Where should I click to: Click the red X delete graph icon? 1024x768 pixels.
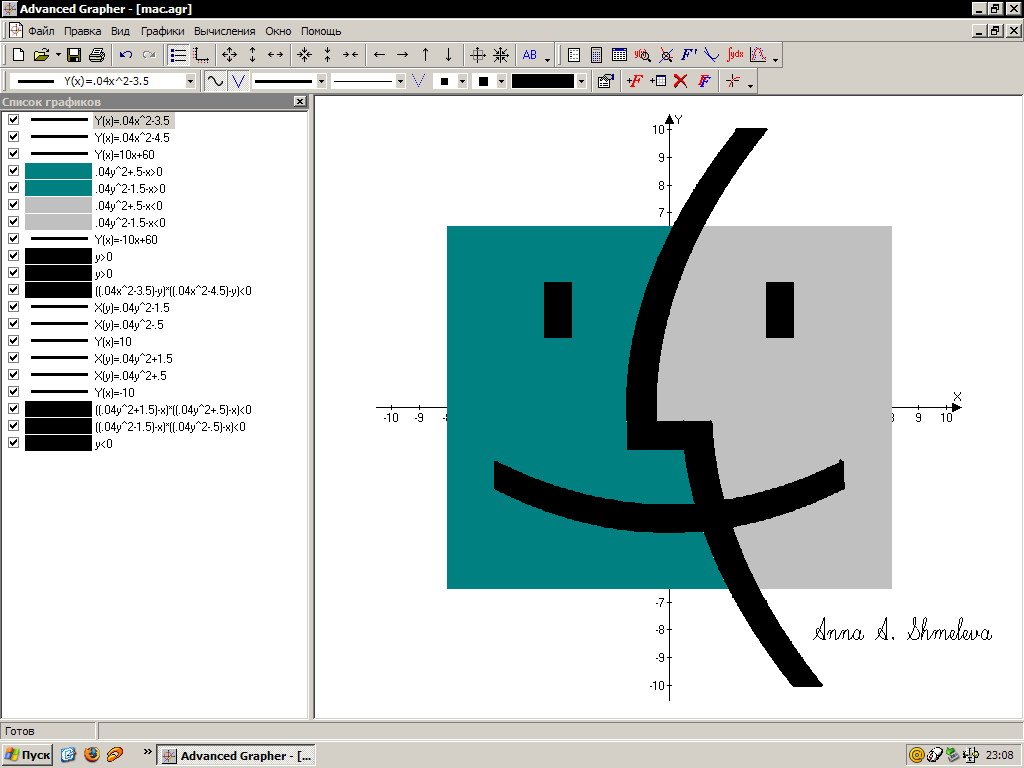click(x=681, y=81)
